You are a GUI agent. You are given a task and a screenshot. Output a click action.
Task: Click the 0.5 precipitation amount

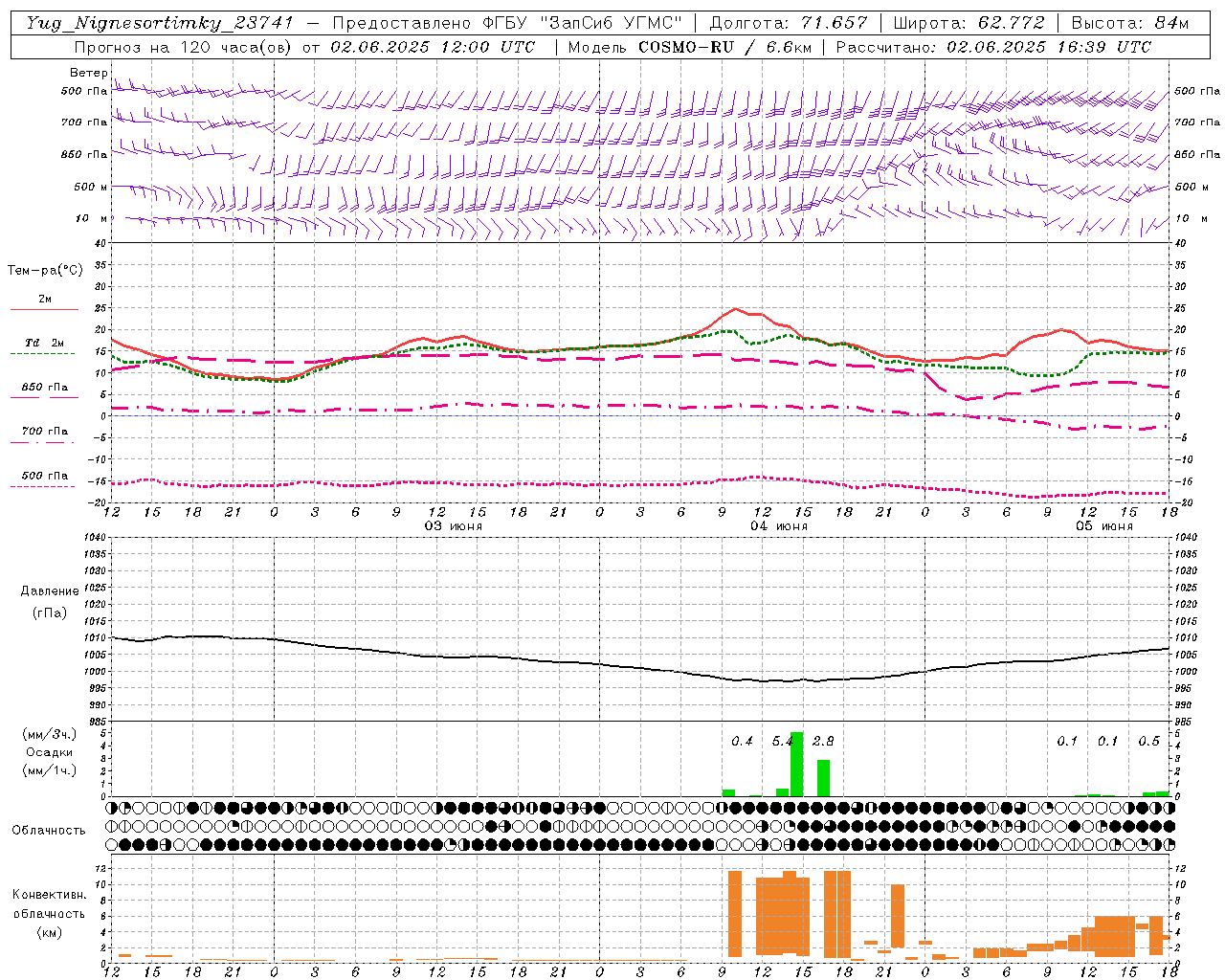[1148, 742]
